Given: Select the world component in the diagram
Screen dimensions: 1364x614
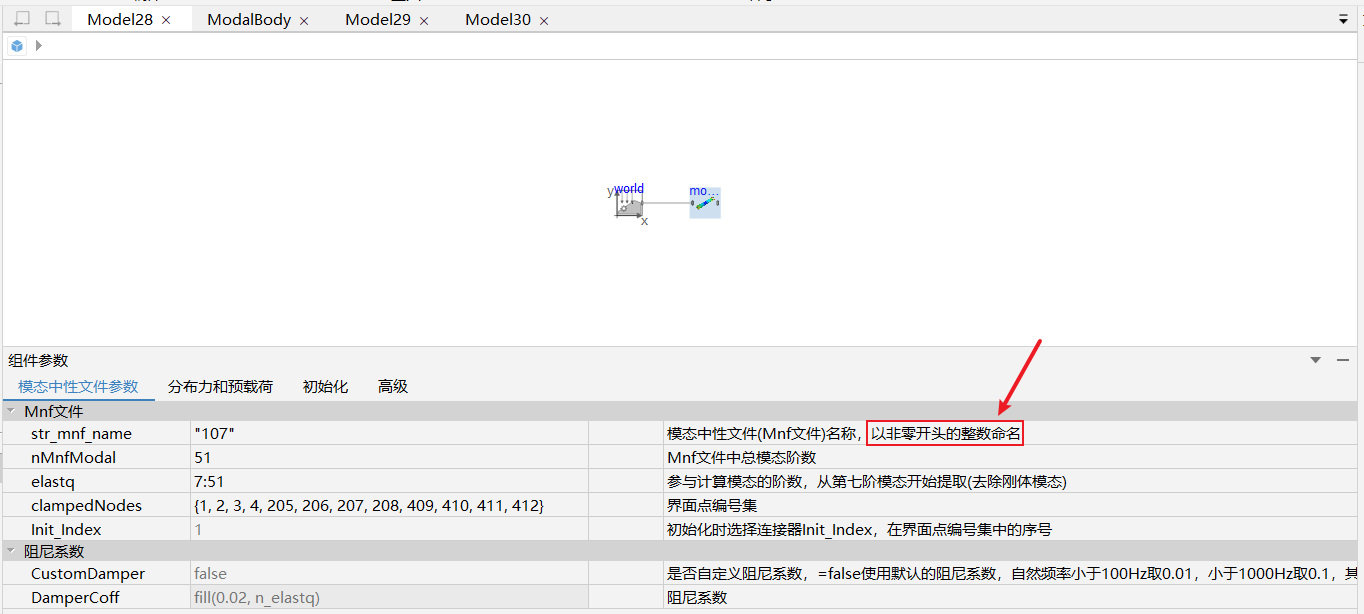Looking at the screenshot, I should click(629, 203).
